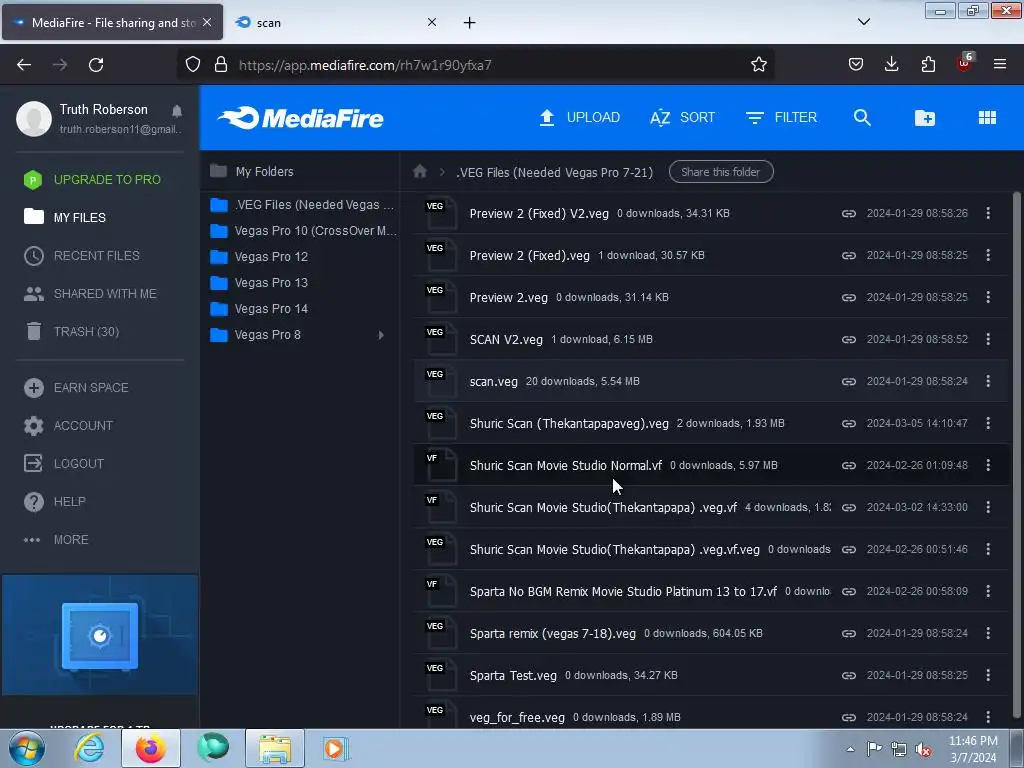This screenshot has width=1024, height=768.
Task: Open Earn Space page
Action: [x=76, y=388]
